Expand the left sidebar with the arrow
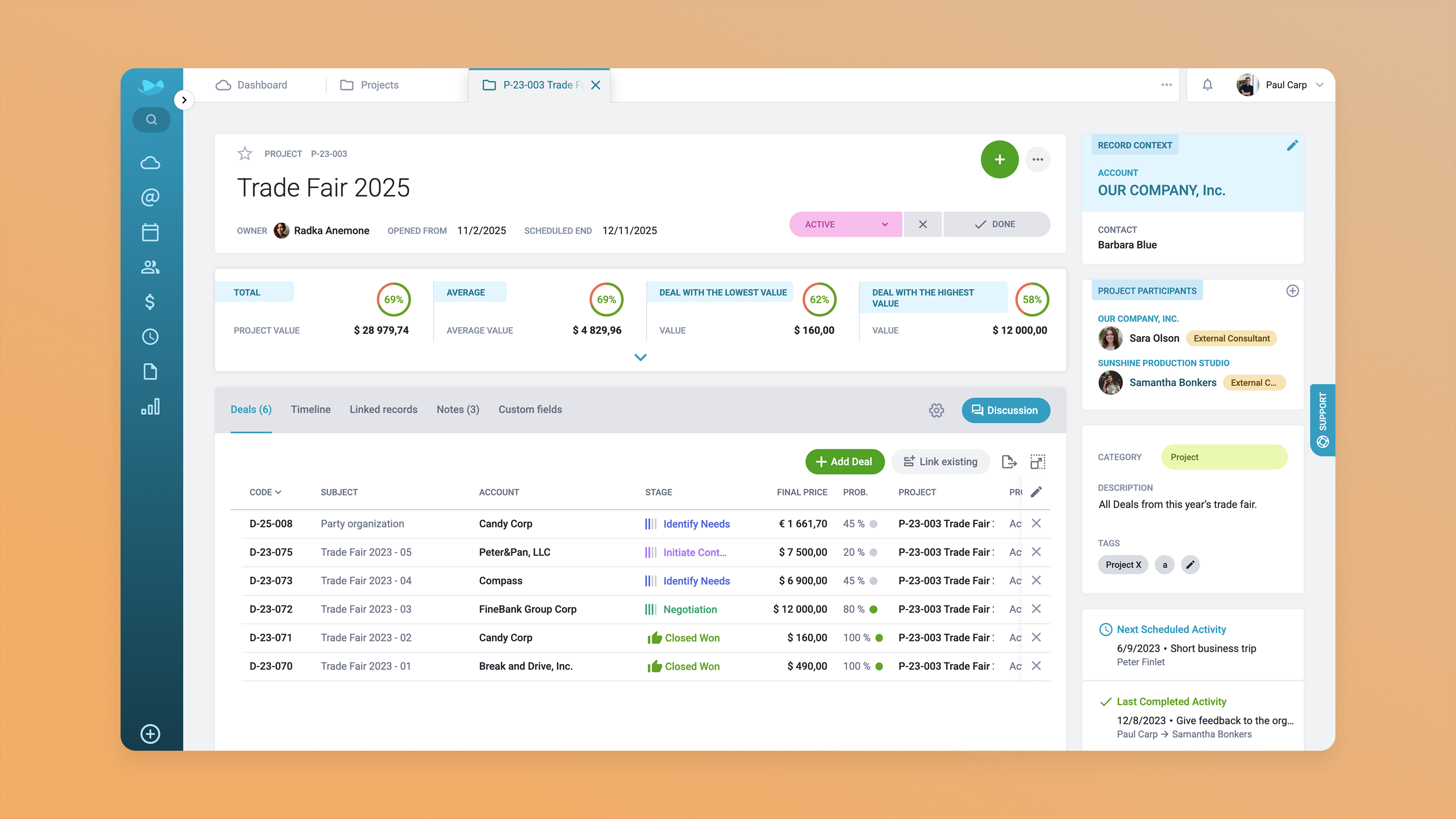Image resolution: width=1456 pixels, height=819 pixels. 184,100
